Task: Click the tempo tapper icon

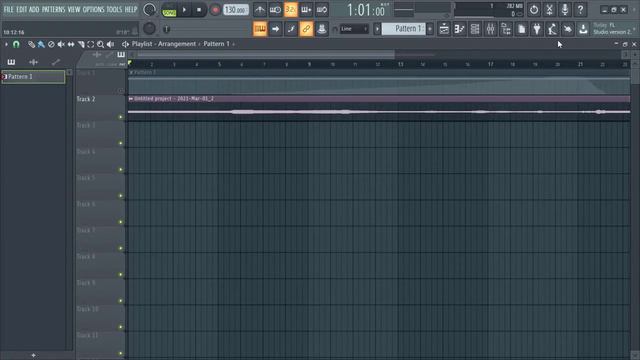Action: point(552,29)
